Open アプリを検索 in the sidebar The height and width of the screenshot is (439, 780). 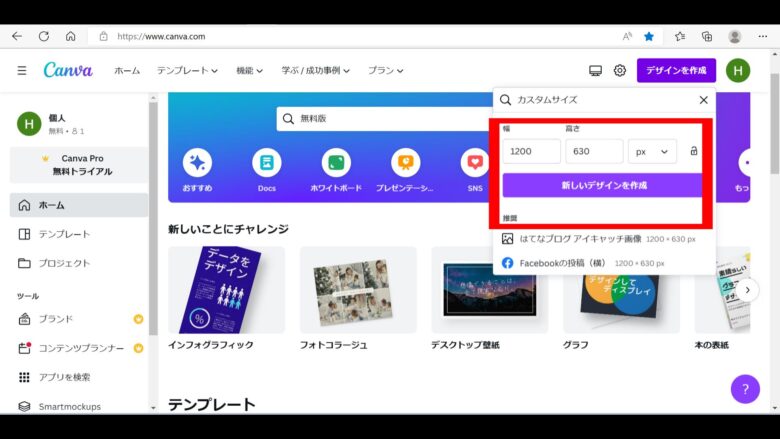tap(79, 377)
